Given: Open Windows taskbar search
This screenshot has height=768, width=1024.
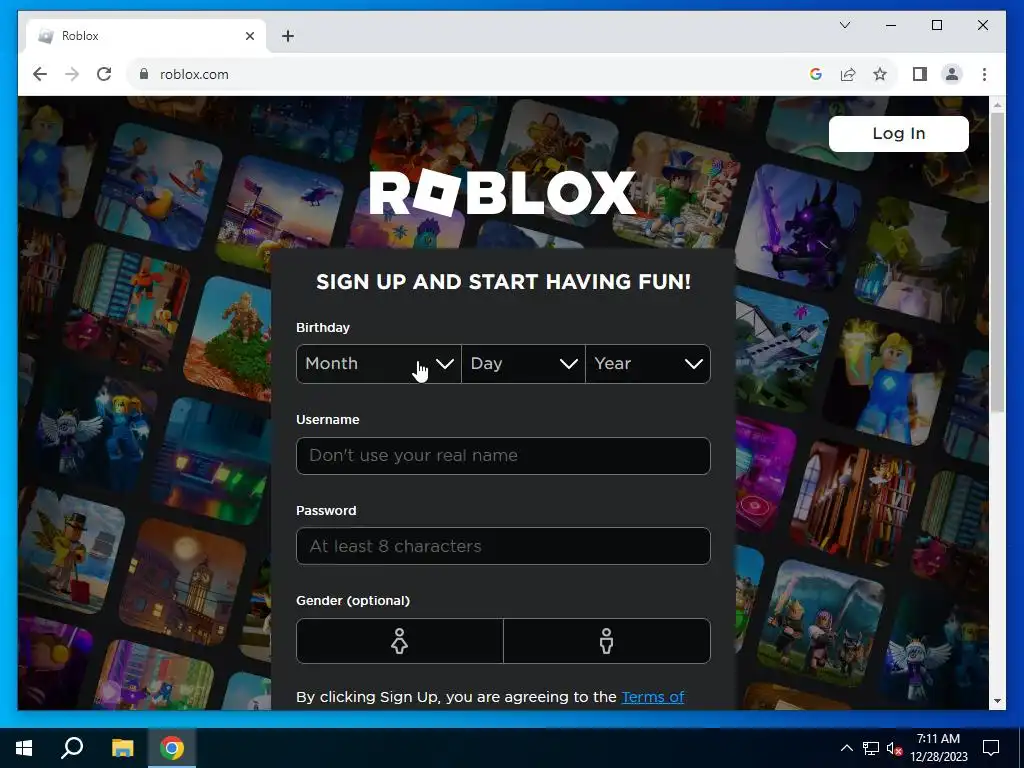Looking at the screenshot, I should (72, 748).
